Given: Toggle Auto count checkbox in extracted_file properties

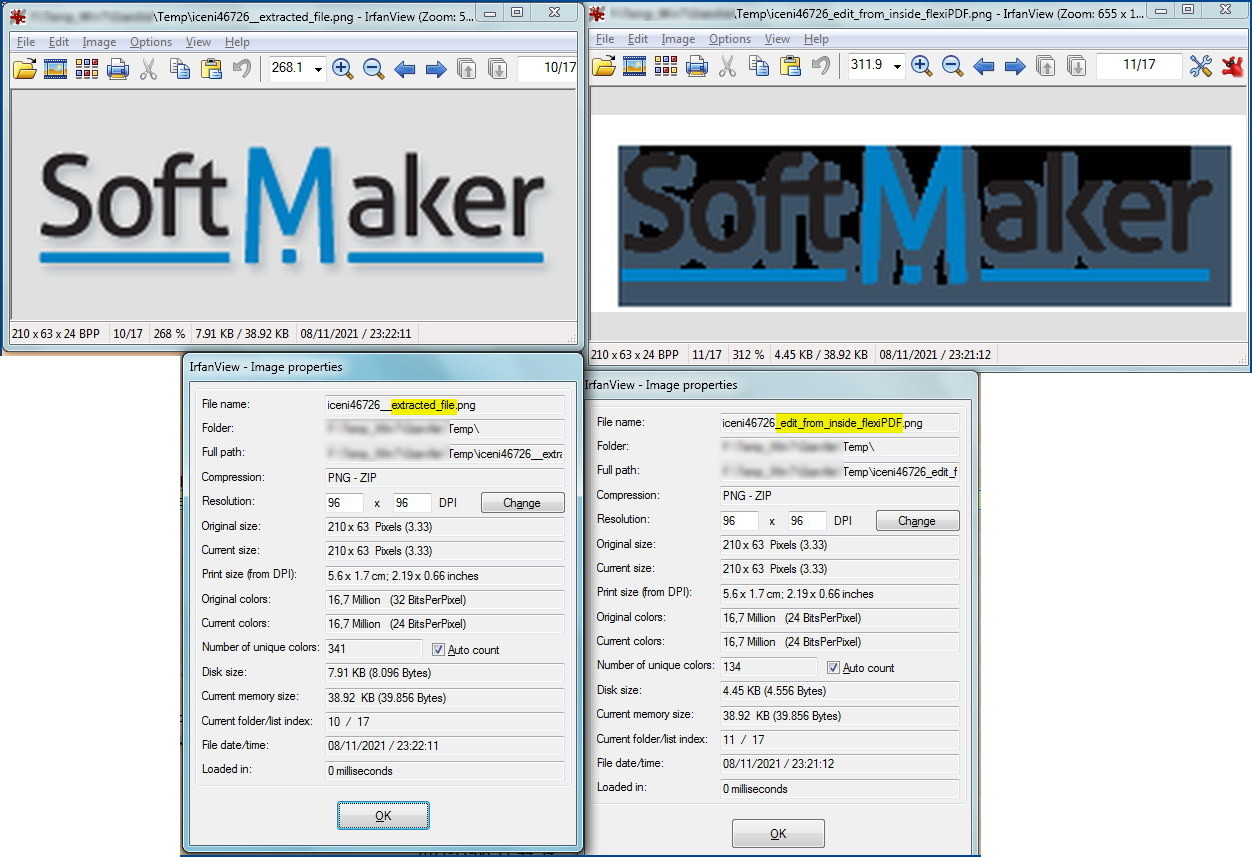Looking at the screenshot, I should 438,649.
